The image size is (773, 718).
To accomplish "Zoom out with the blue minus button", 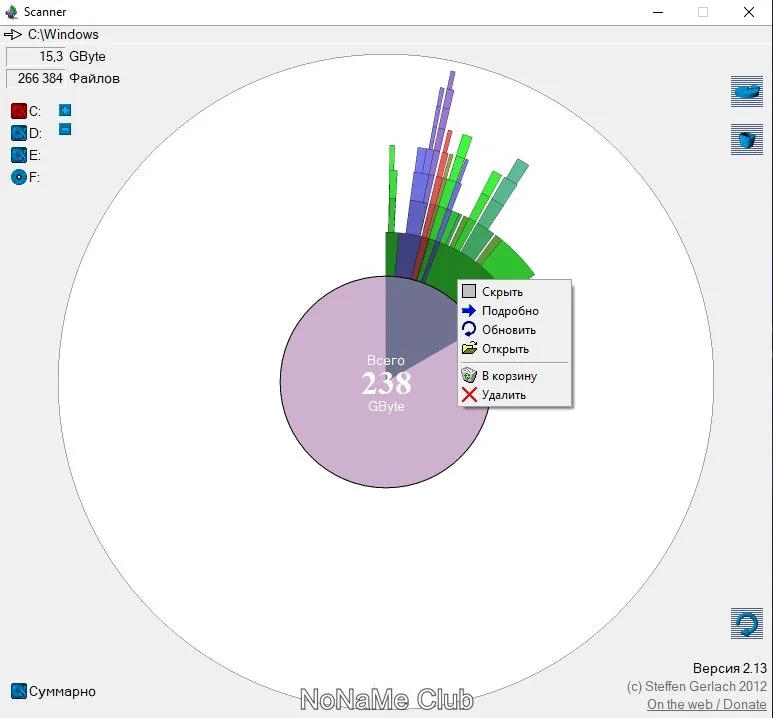I will pos(65,129).
